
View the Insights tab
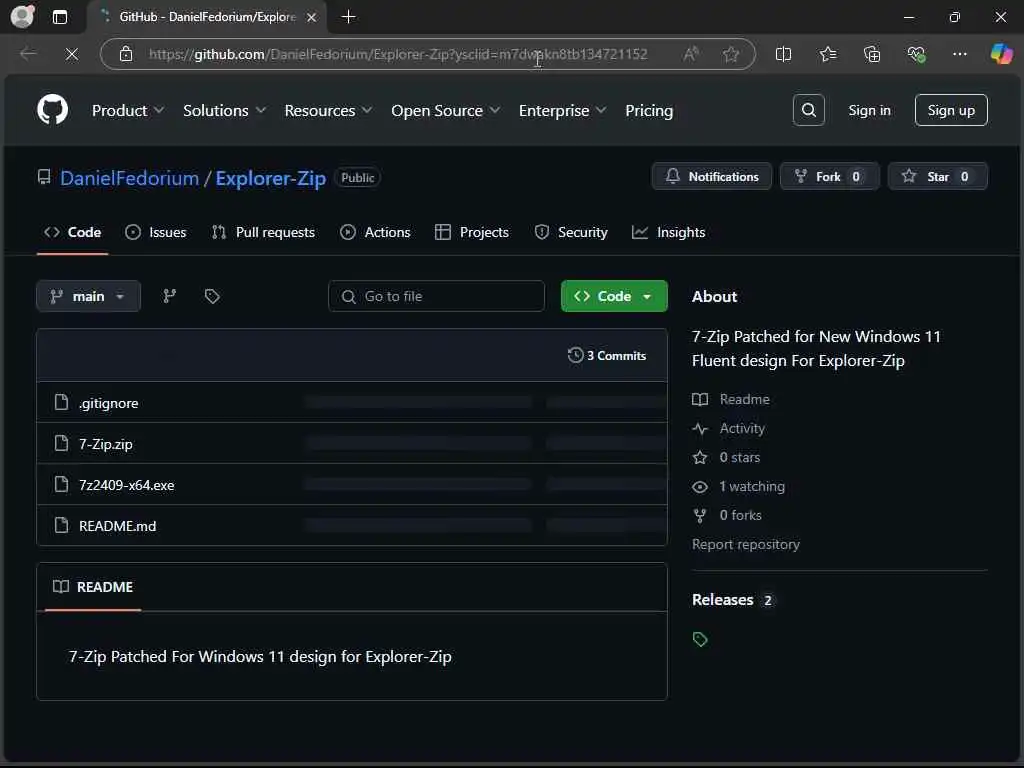click(x=669, y=232)
